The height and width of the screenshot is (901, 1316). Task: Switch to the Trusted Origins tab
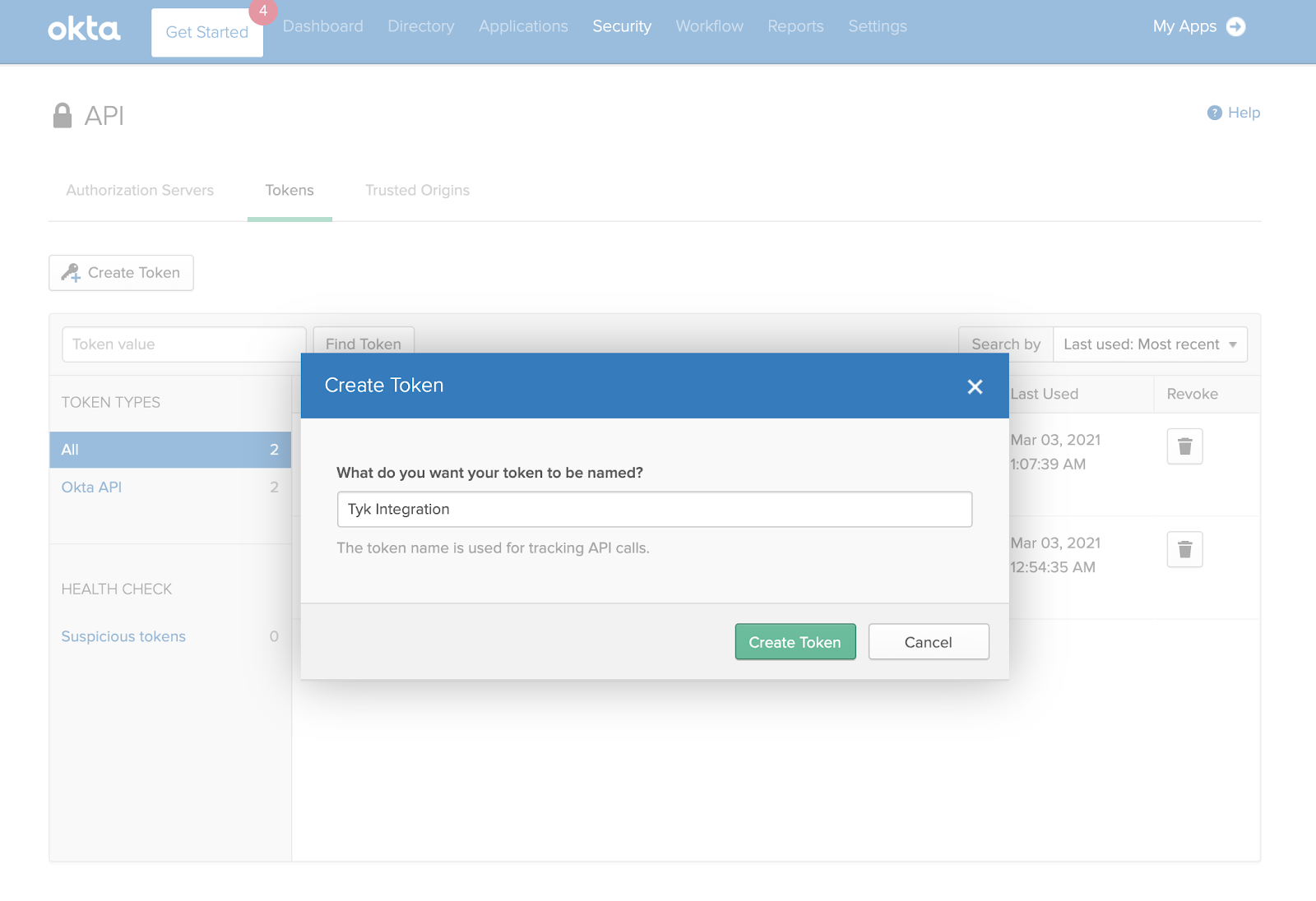pos(417,191)
